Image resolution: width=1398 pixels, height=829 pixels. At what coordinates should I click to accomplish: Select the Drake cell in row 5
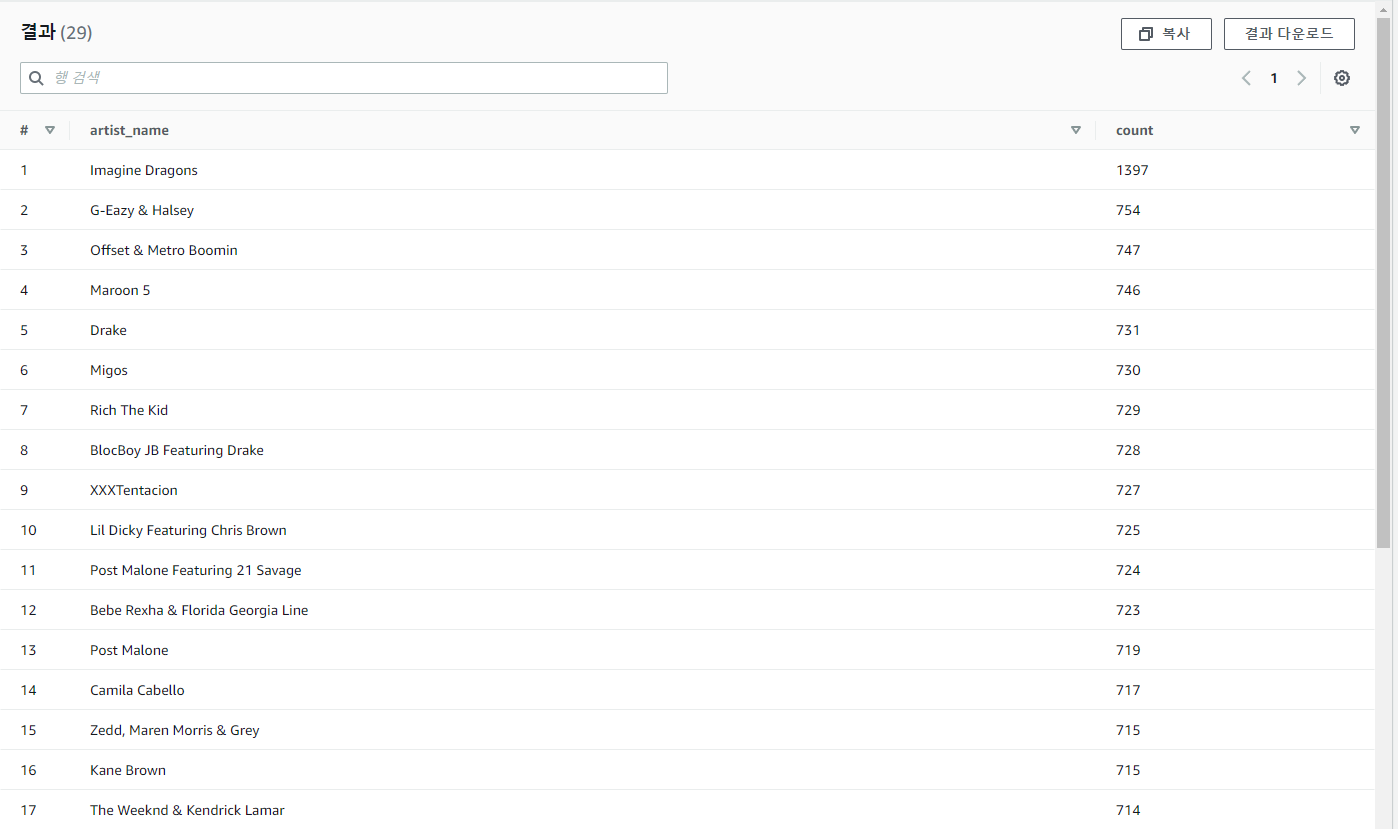click(108, 330)
